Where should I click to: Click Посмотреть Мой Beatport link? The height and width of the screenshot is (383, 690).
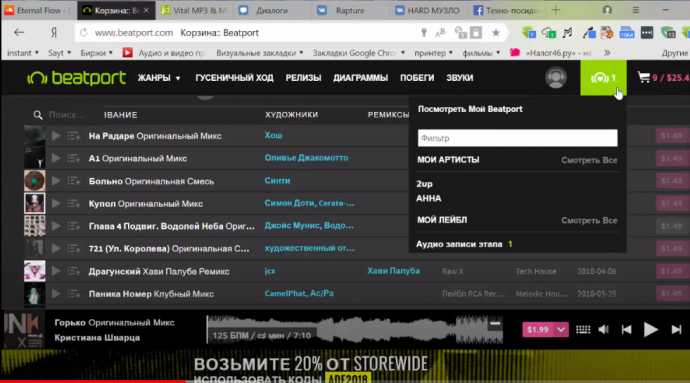[470, 109]
